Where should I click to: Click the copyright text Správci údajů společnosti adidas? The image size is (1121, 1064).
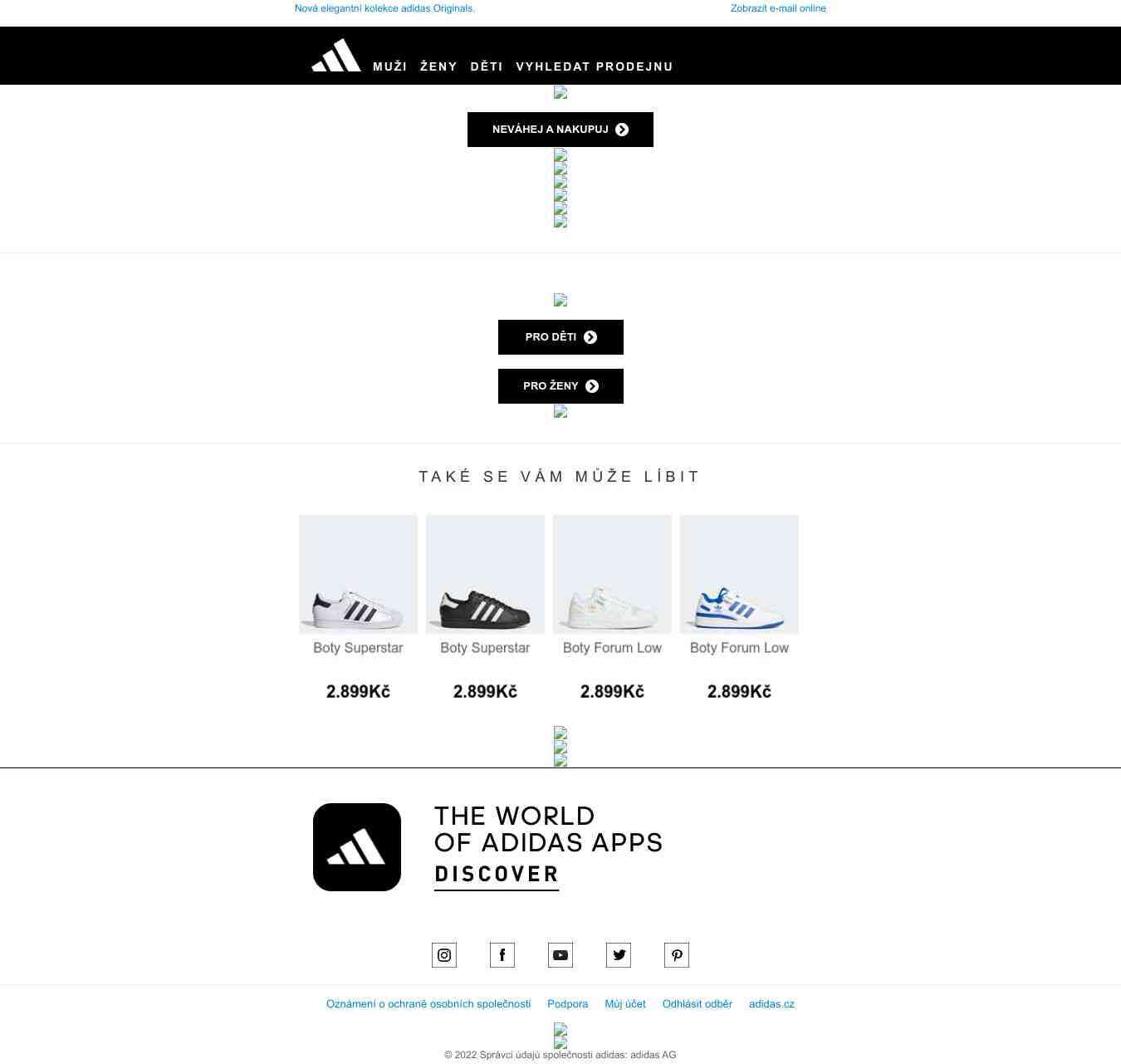tap(560, 1055)
